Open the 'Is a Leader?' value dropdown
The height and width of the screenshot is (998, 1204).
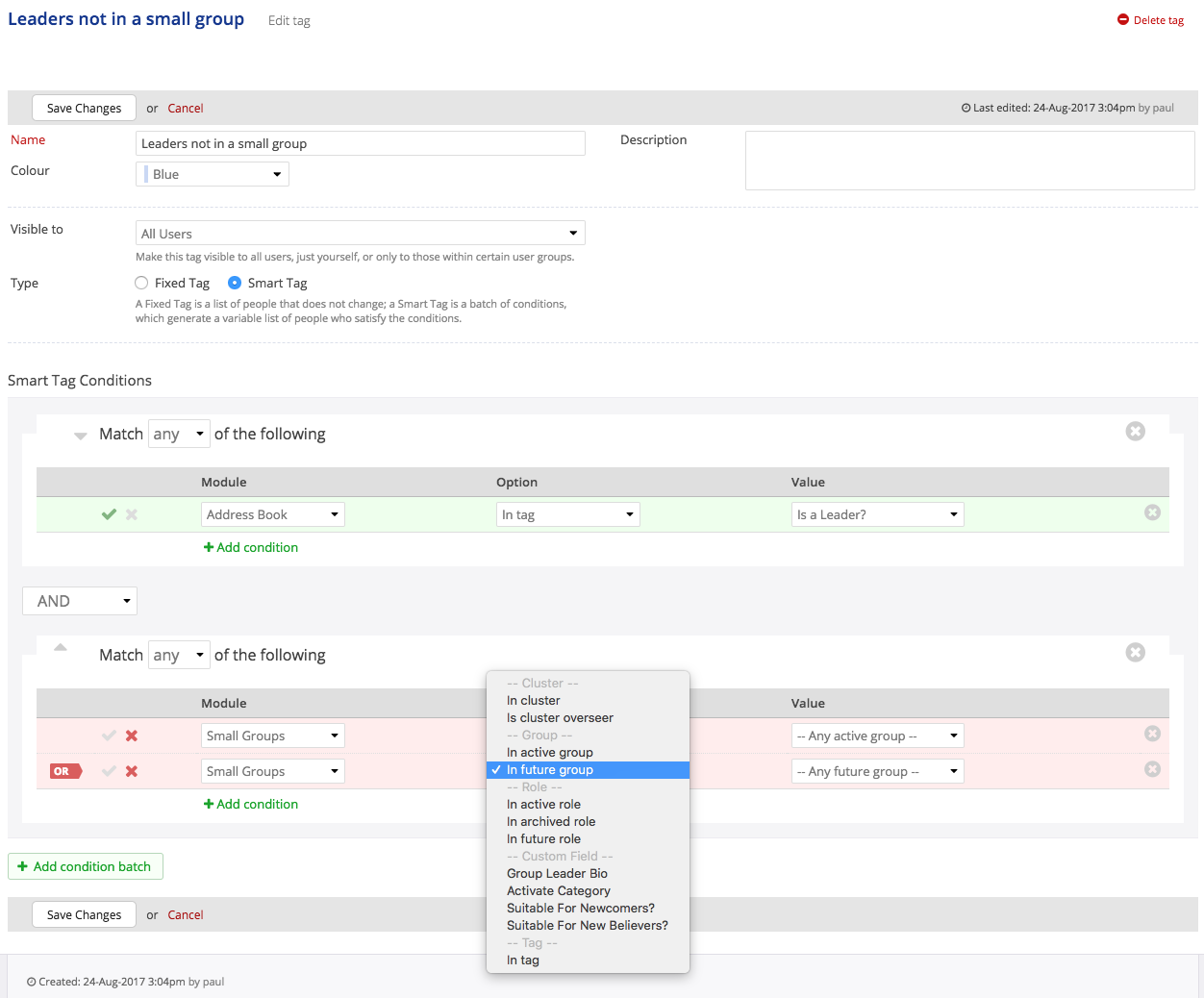pyautogui.click(x=877, y=515)
